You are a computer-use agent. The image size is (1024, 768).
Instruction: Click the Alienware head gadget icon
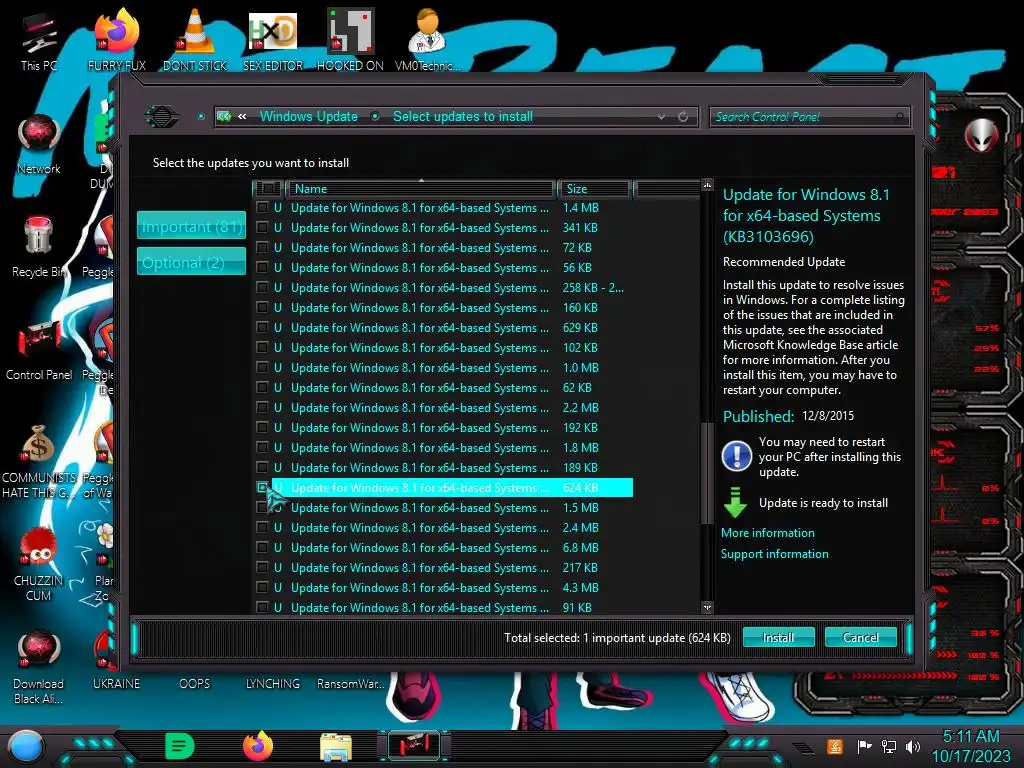coord(981,135)
